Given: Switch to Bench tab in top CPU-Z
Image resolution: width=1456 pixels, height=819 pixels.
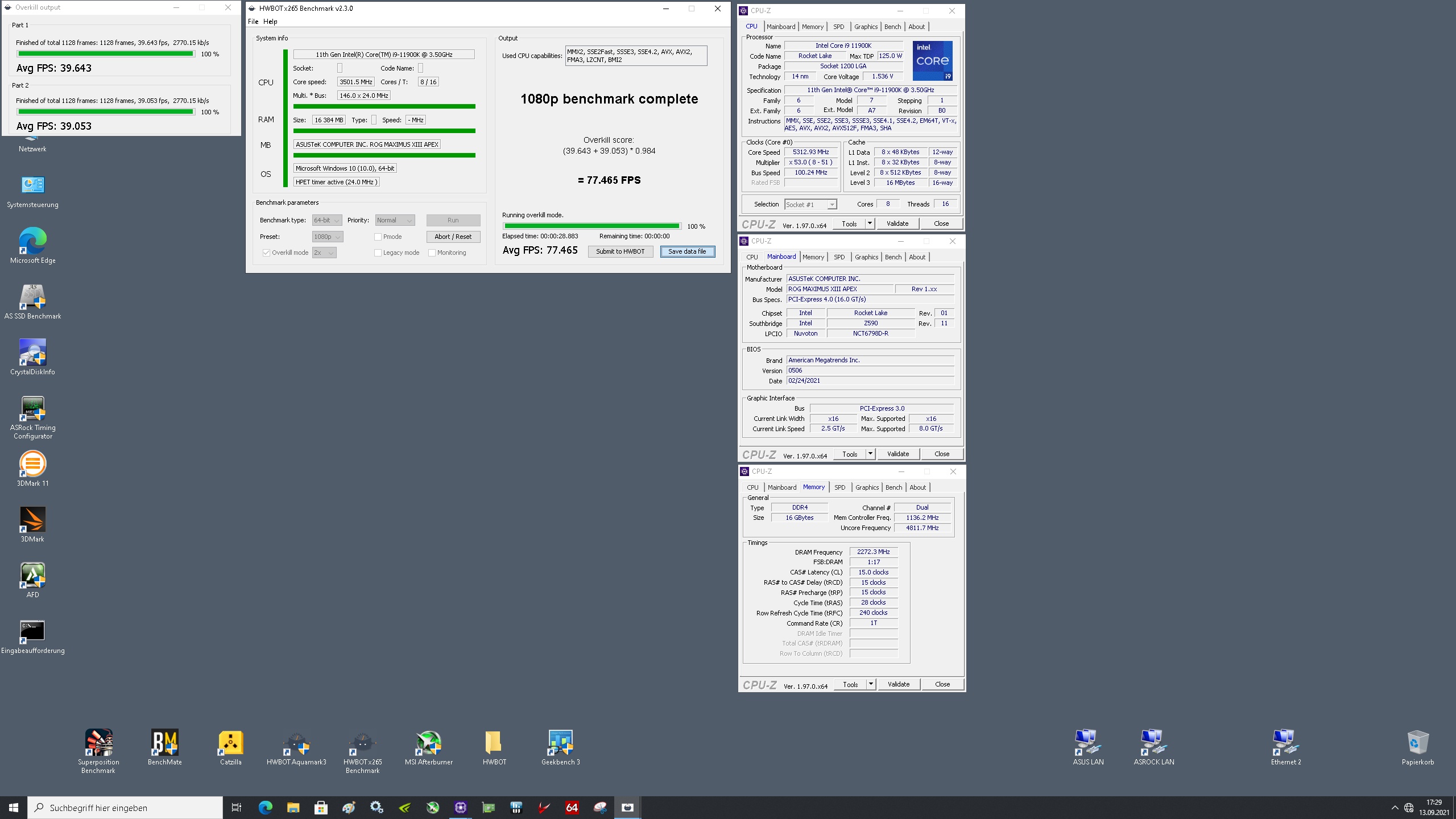Looking at the screenshot, I should coord(892,27).
